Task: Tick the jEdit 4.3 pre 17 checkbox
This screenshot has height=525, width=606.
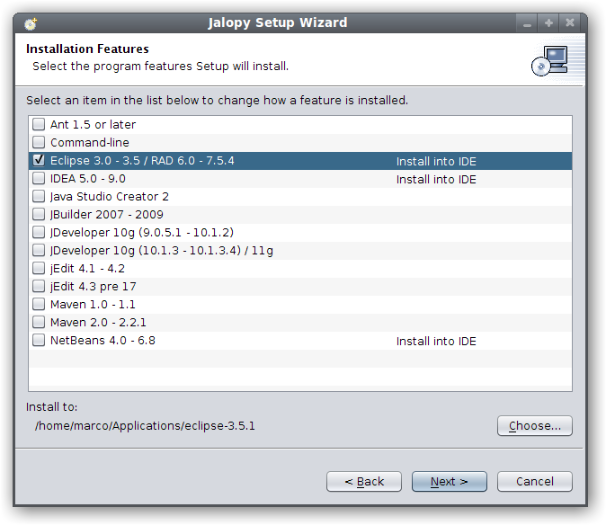Action: [38, 286]
